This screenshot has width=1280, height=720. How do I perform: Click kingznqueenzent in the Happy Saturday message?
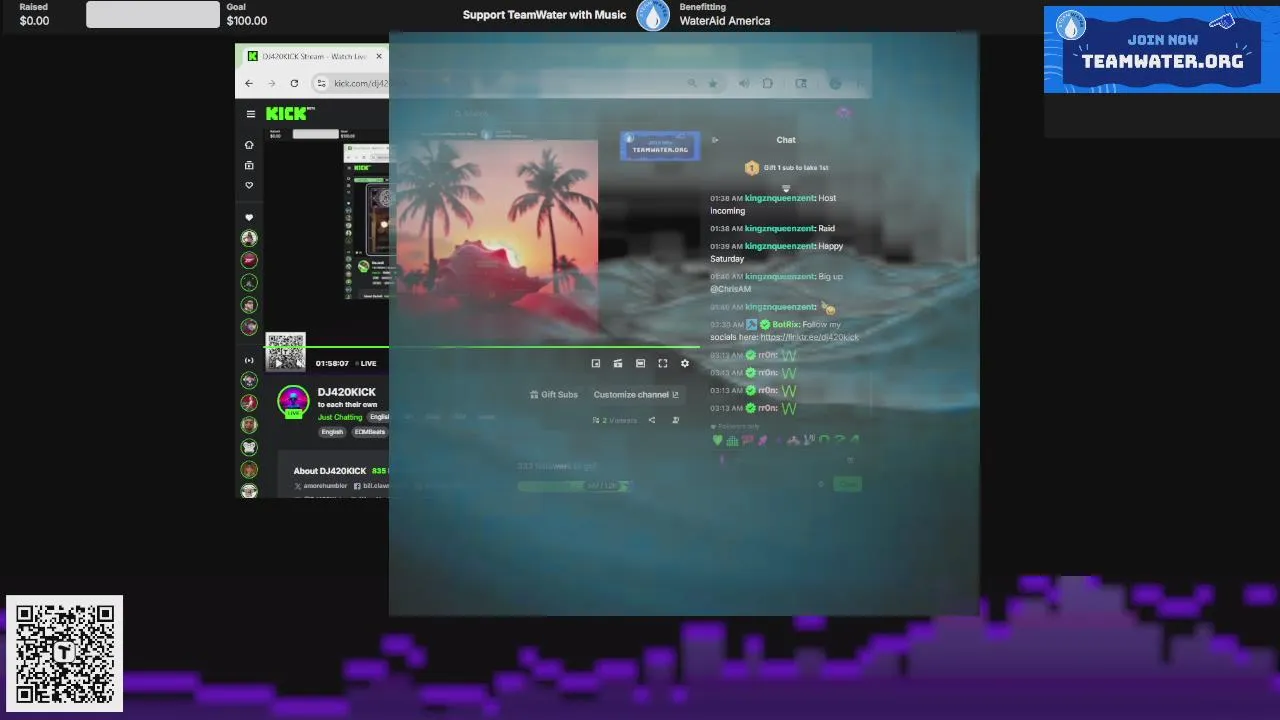pyautogui.click(x=780, y=246)
